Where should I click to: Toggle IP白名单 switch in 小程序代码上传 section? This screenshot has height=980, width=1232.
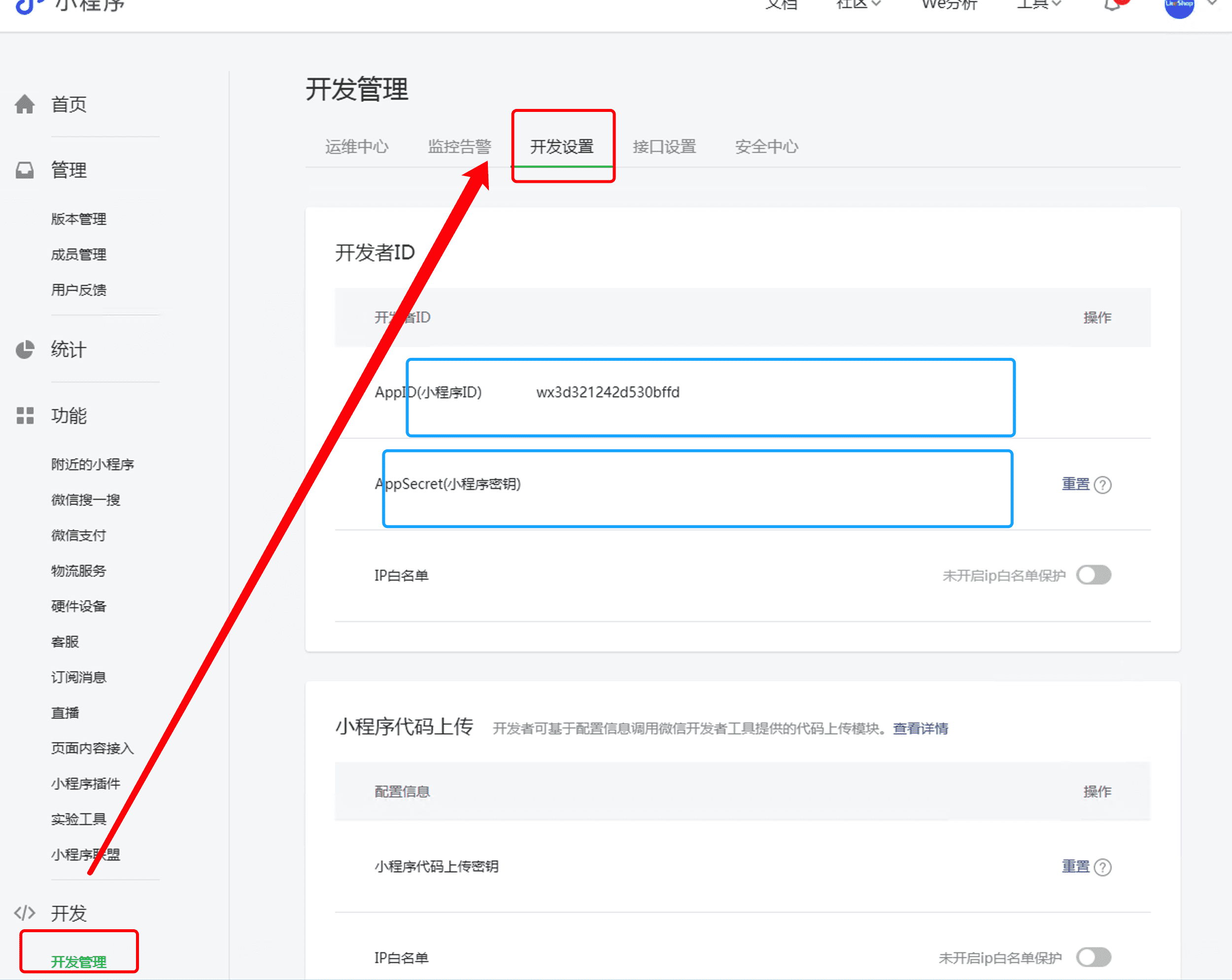click(1094, 957)
